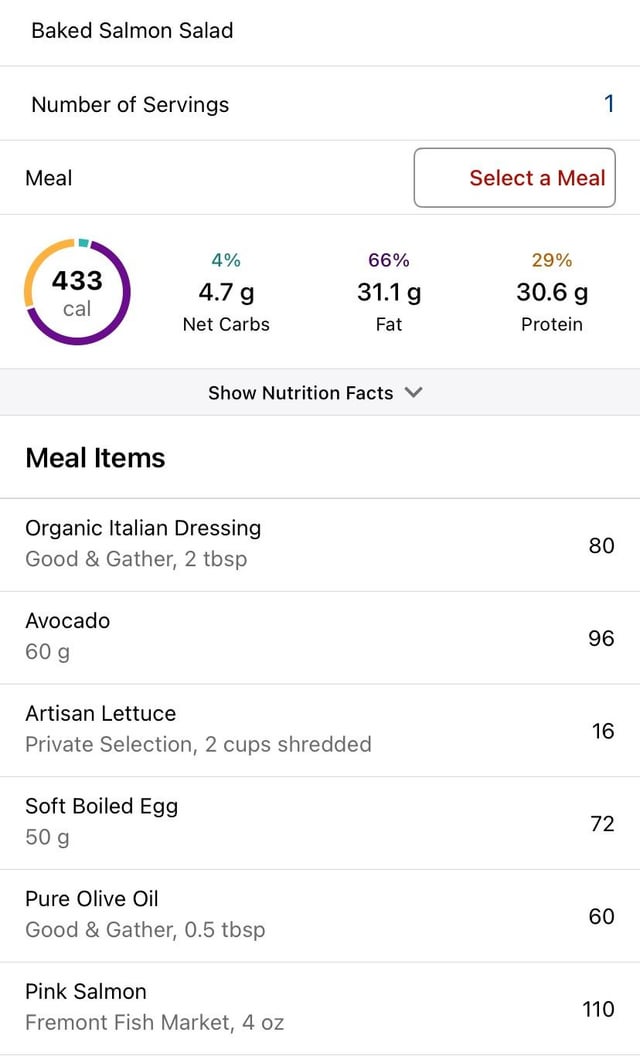This screenshot has width=640, height=1056.
Task: Tap the Select a Meal button
Action: pos(515,178)
